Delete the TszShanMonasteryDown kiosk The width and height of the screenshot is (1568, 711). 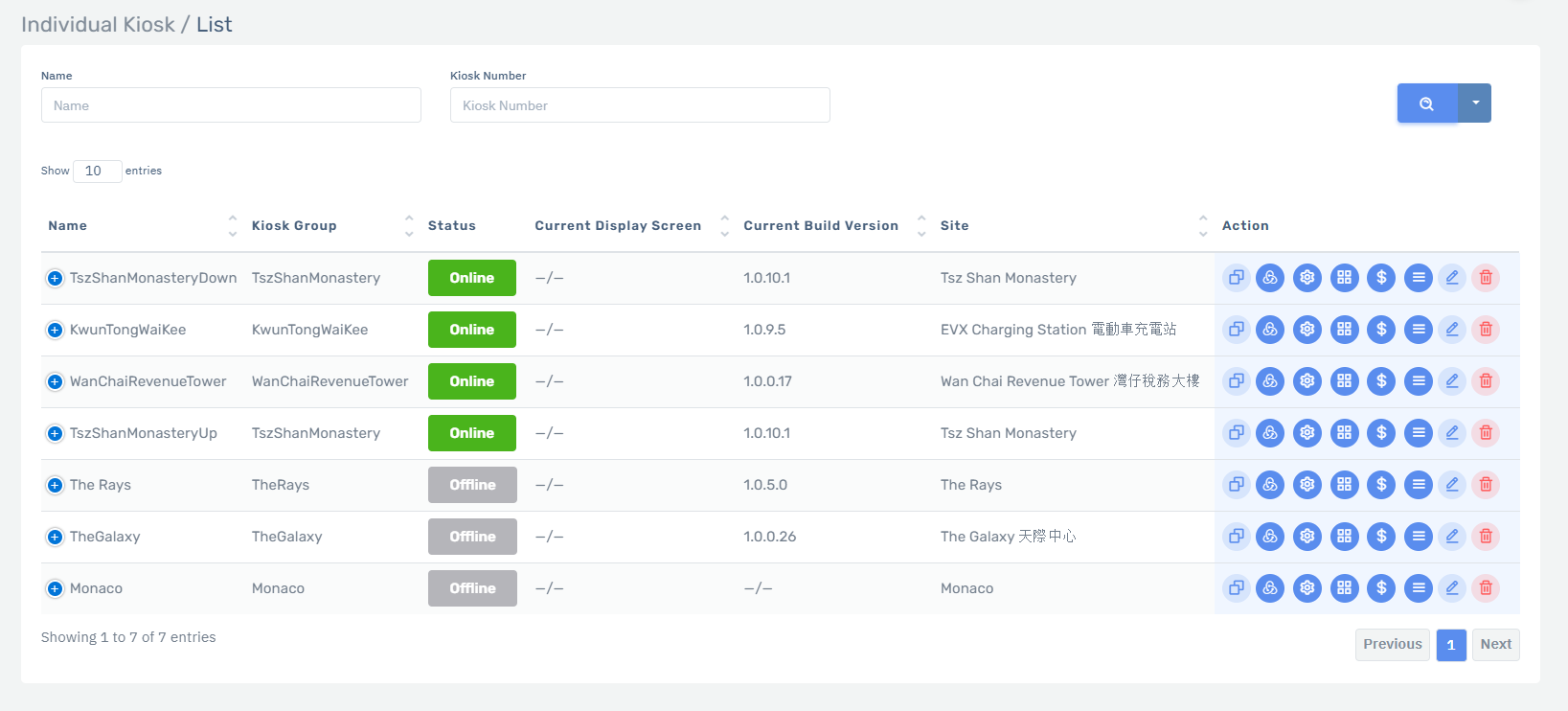tap(1486, 278)
